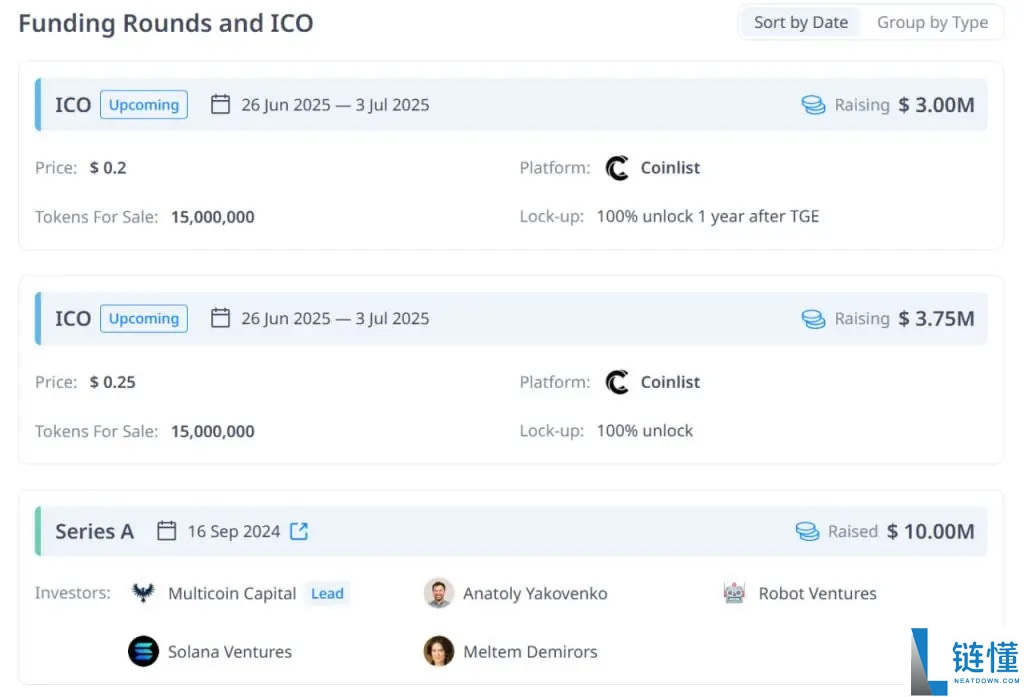This screenshot has width=1024, height=697.
Task: Open the Multicoin Capital investor link
Action: coord(232,593)
